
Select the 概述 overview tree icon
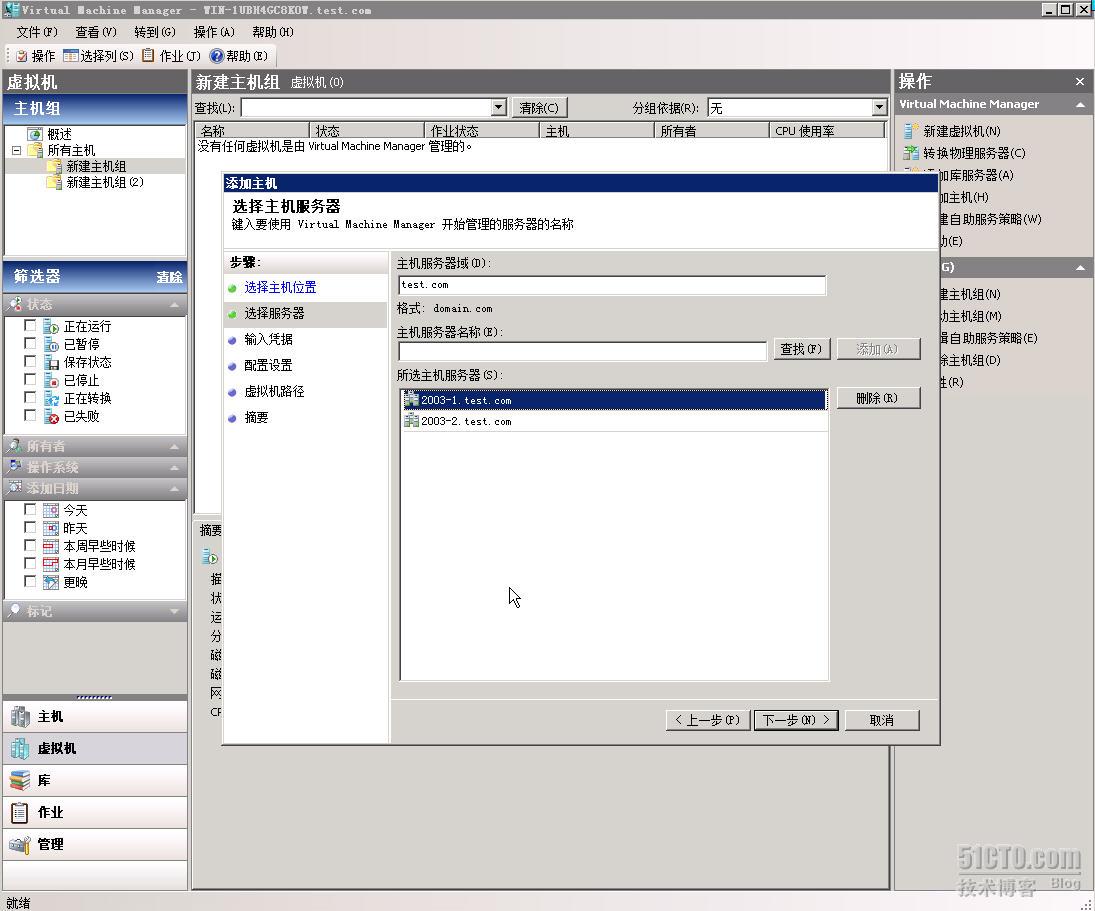pos(35,134)
